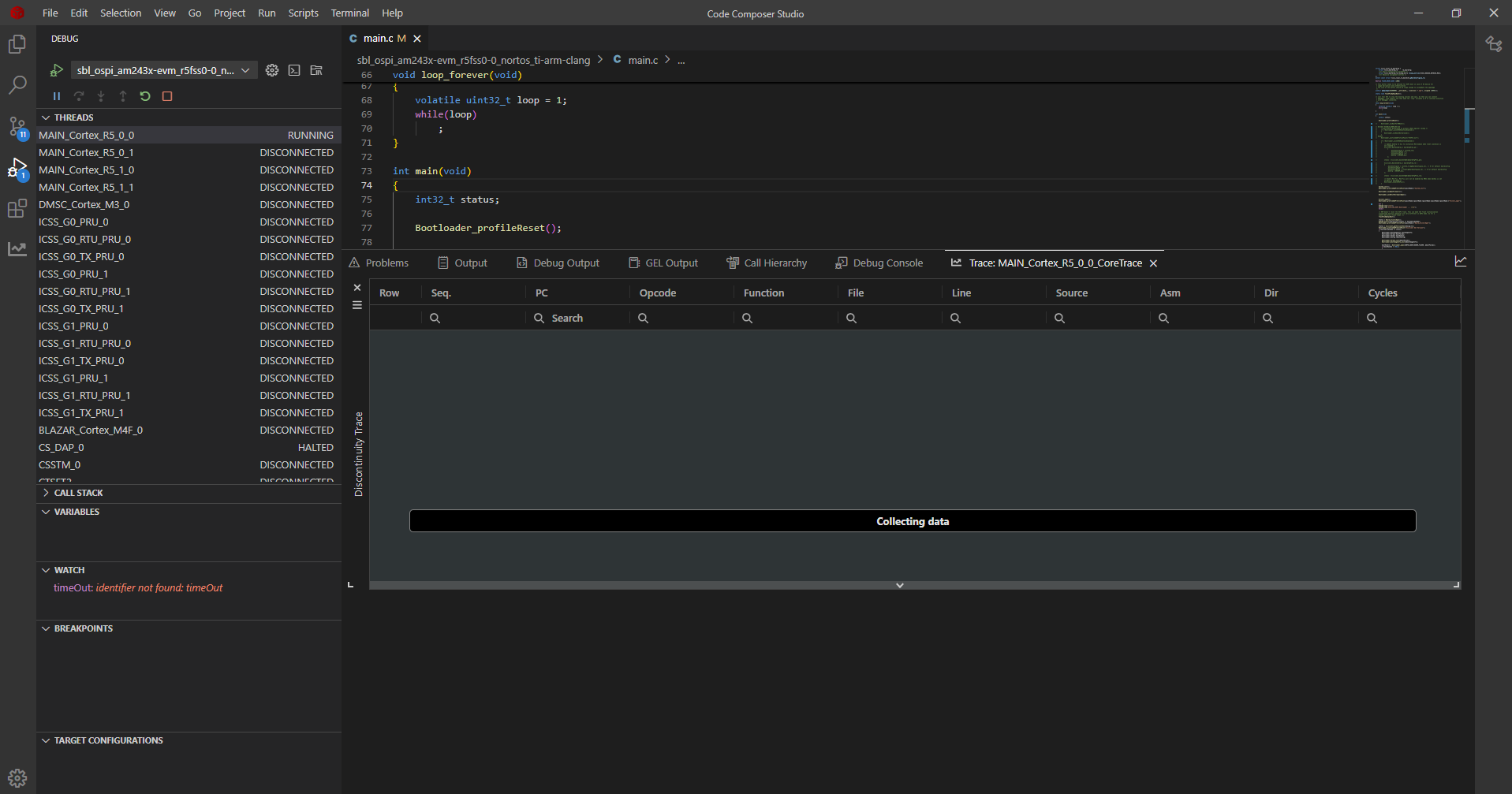
Task: Collapse the VARIABLES section
Action: 46,512
